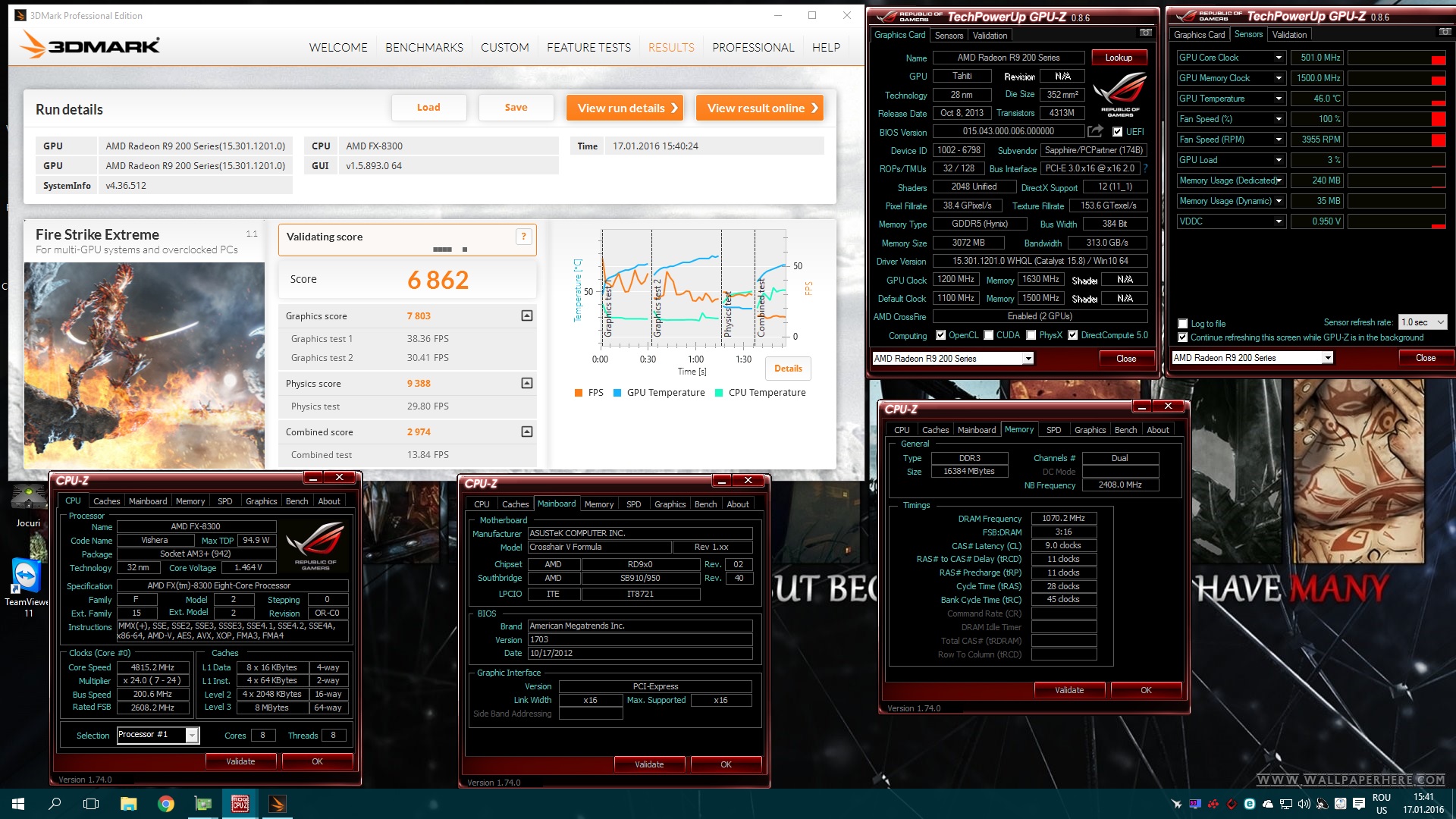This screenshot has height=819, width=1456.
Task: Click the Lookup button in GPU-Z
Action: [1119, 58]
